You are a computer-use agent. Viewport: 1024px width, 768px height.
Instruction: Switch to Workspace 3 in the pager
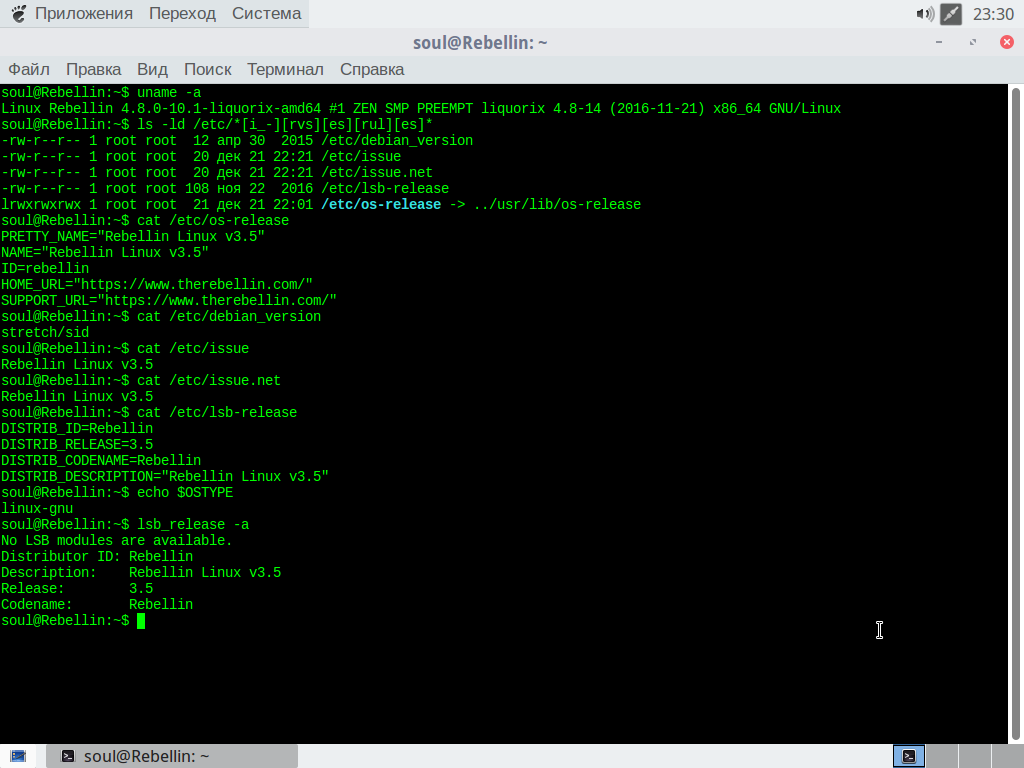974,756
